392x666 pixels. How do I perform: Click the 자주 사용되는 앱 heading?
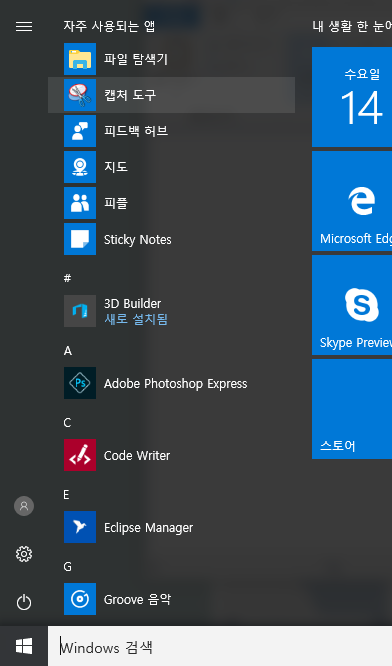(x=109, y=26)
